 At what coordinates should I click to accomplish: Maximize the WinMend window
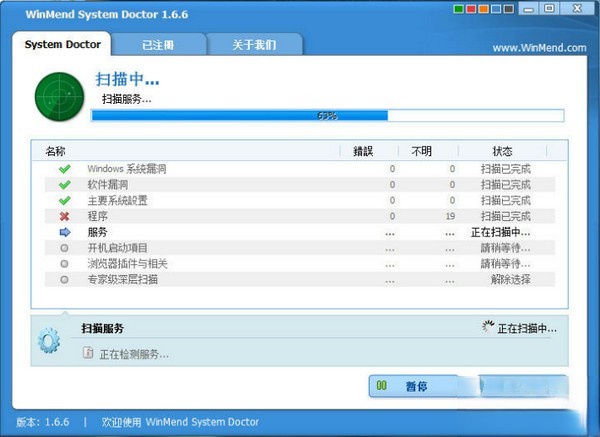point(549,8)
